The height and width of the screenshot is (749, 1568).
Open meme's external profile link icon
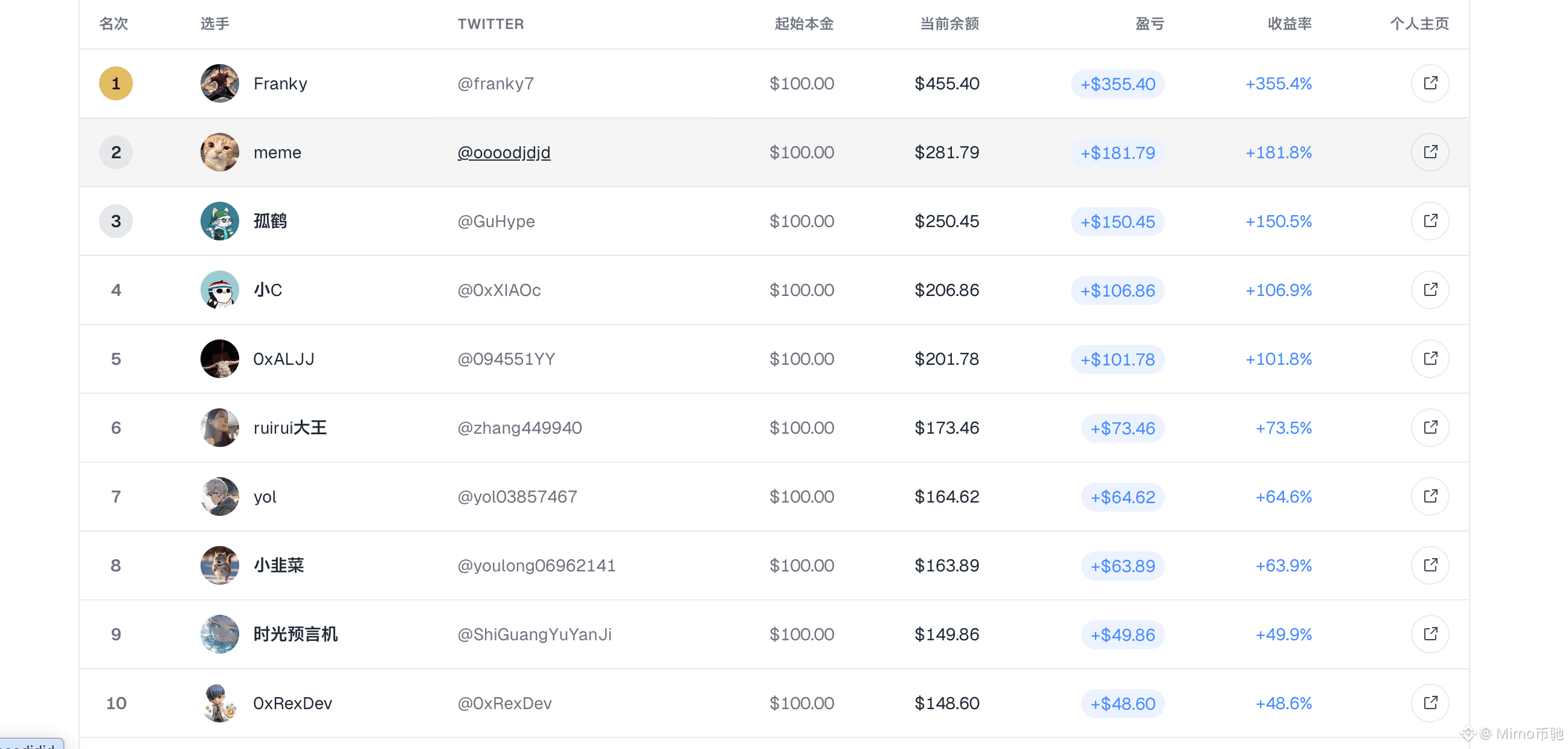[1430, 152]
